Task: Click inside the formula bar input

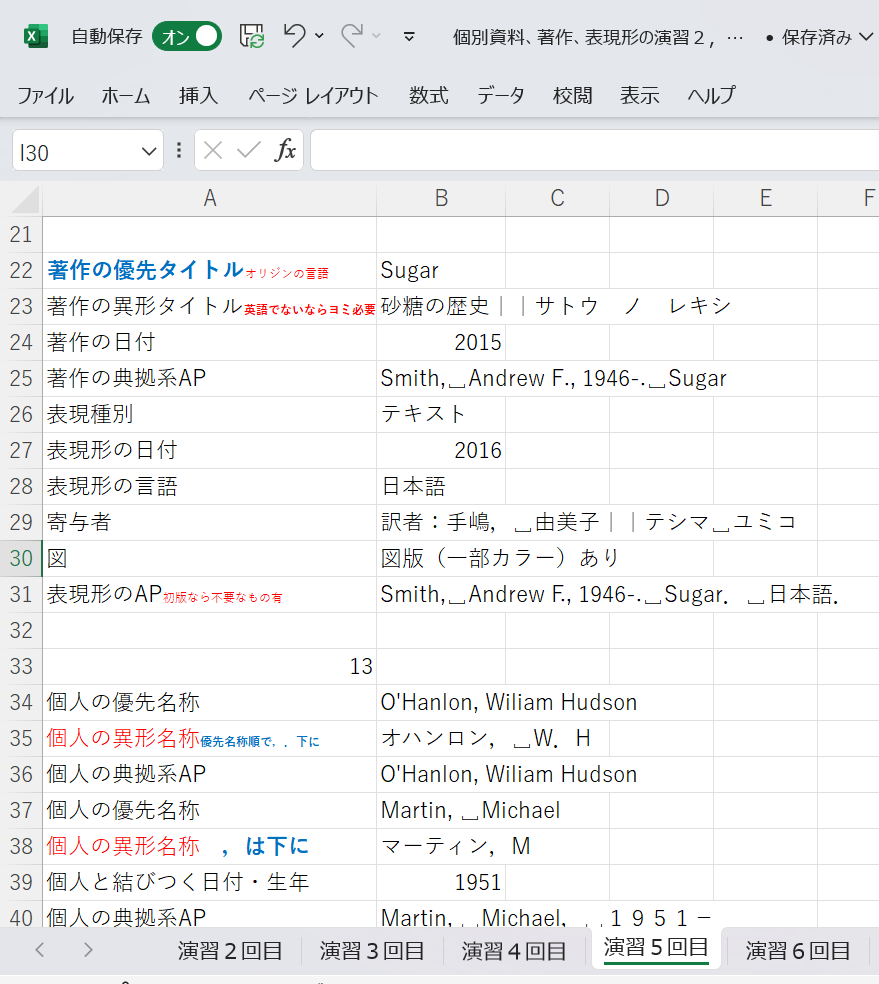Action: (x=595, y=151)
